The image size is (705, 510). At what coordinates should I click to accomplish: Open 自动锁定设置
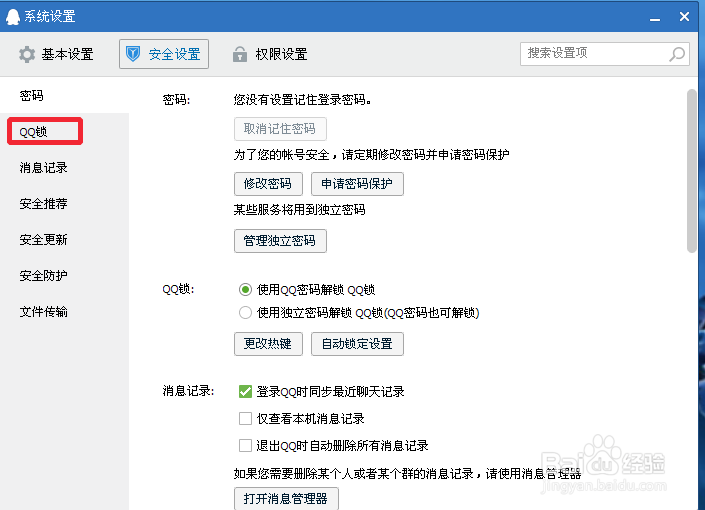pyautogui.click(x=357, y=344)
